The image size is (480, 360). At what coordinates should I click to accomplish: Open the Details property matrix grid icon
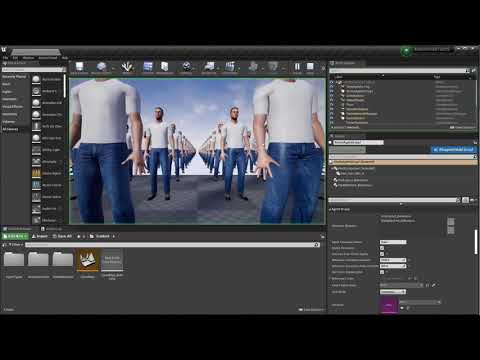pos(465,200)
